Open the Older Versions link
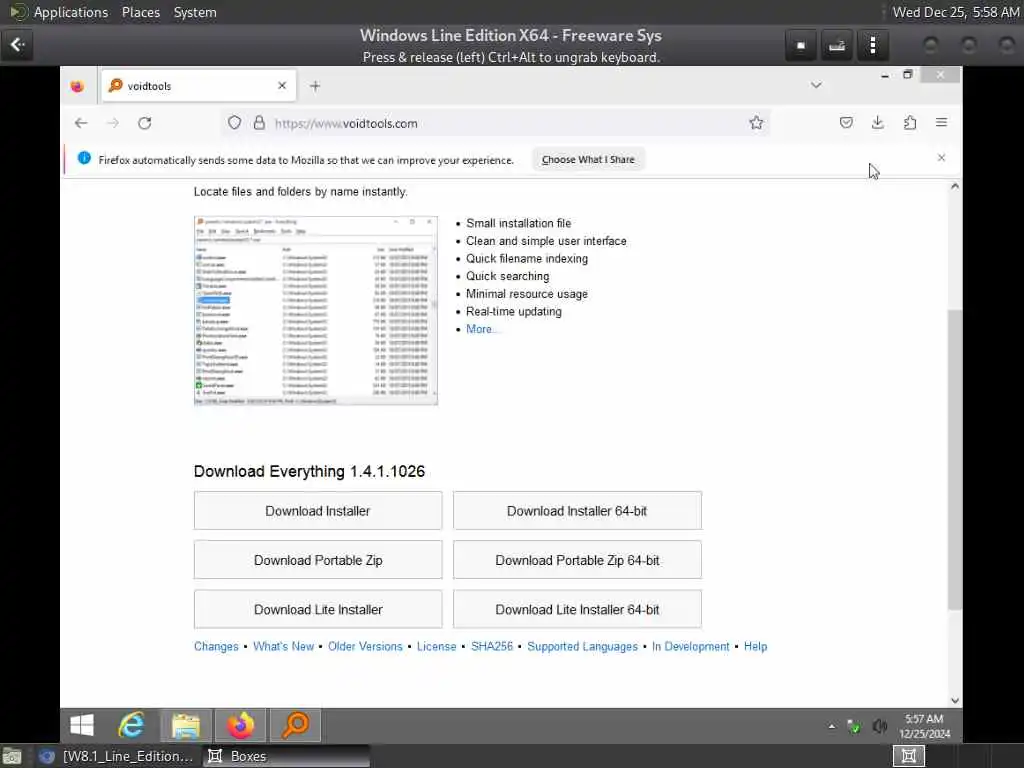Viewport: 1024px width, 768px height. point(365,646)
